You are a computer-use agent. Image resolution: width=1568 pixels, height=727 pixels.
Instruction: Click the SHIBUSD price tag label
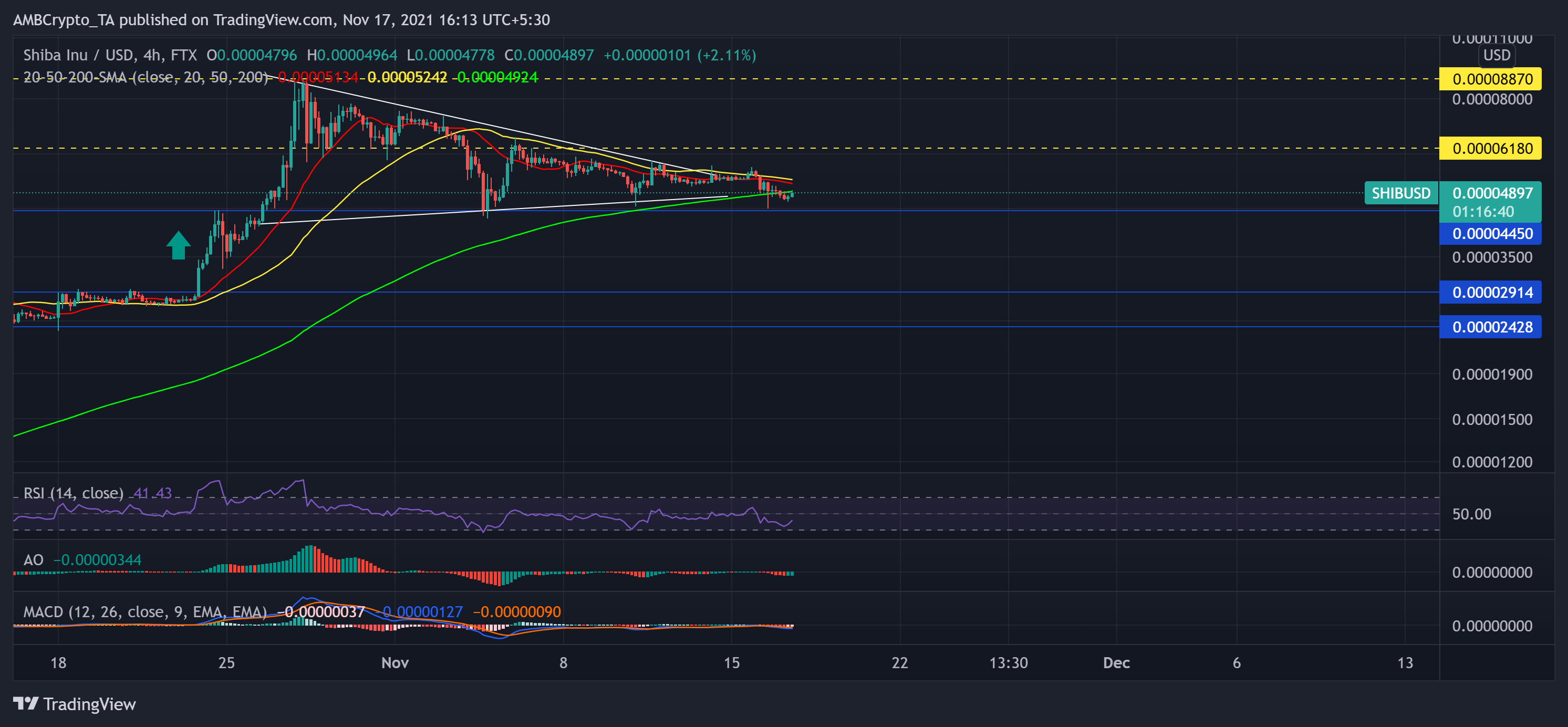click(x=1401, y=193)
